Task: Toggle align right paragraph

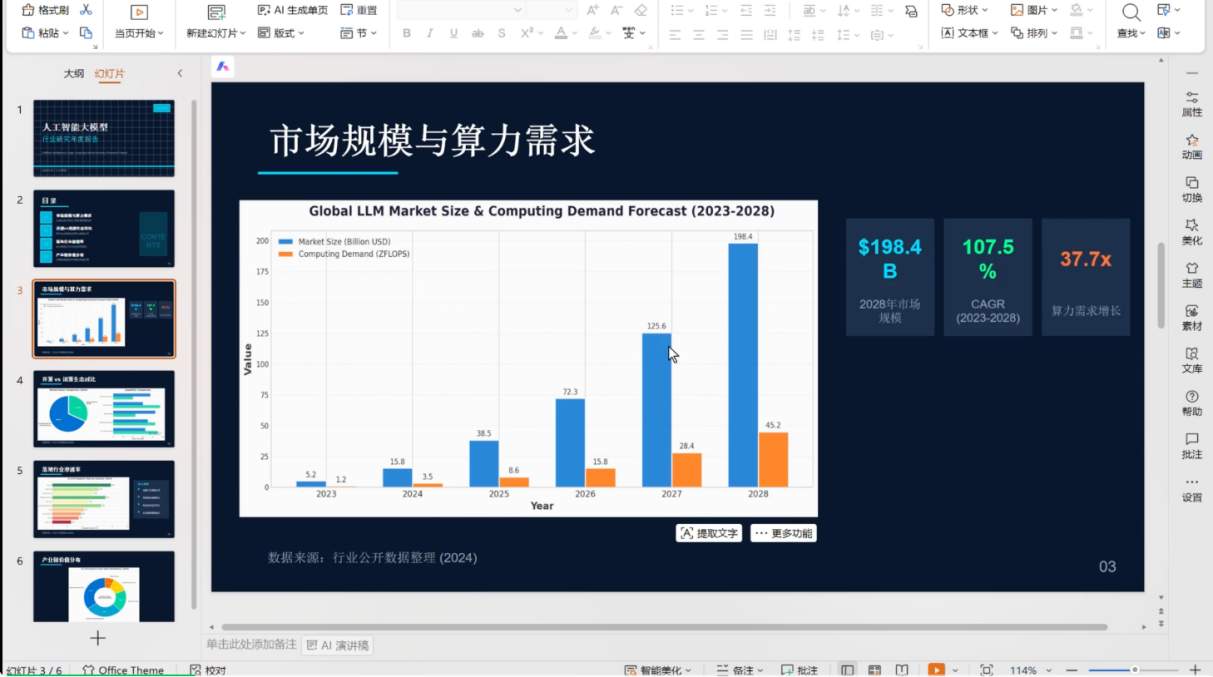Action: (x=723, y=34)
